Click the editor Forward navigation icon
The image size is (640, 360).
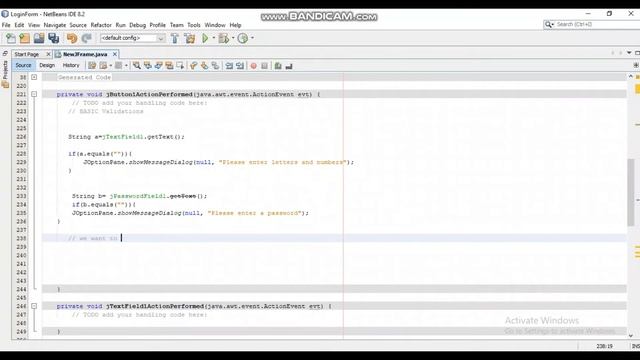click(118, 66)
